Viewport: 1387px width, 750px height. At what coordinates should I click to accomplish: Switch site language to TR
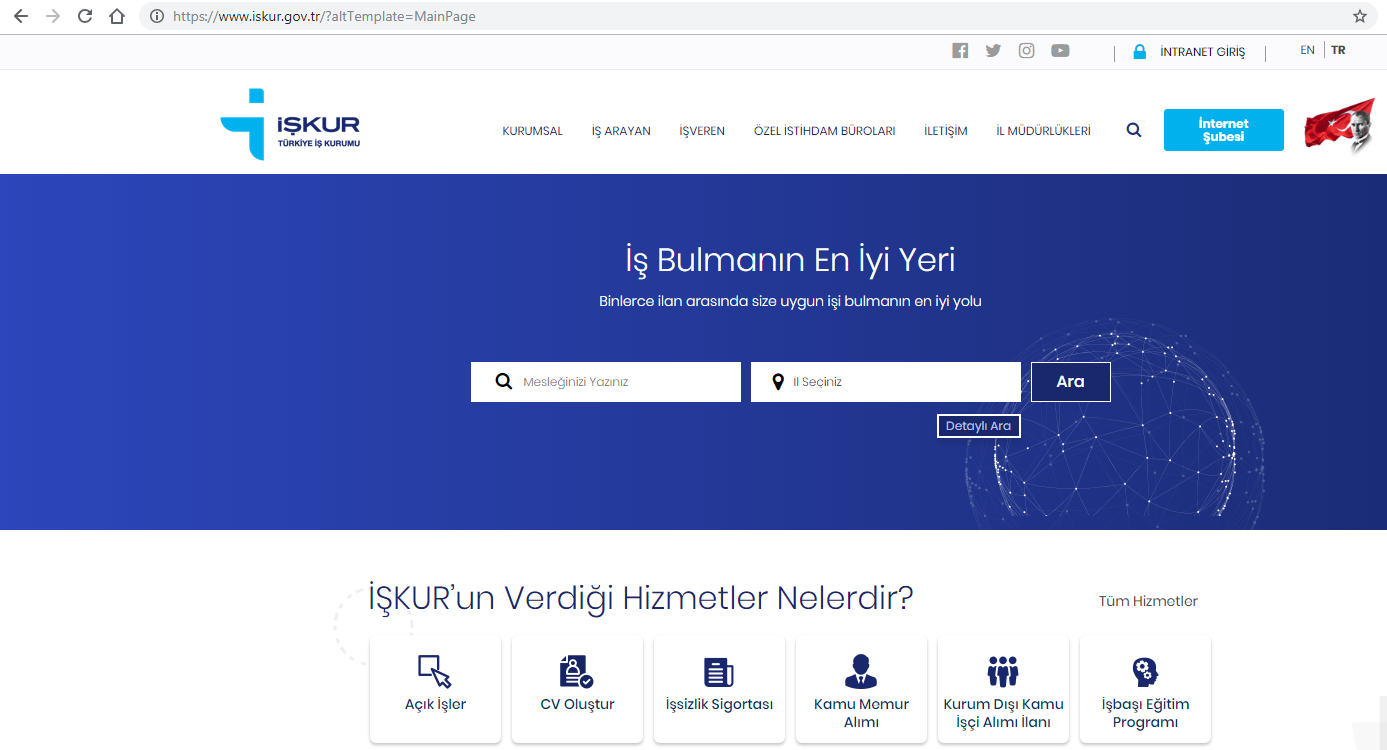(x=1338, y=50)
